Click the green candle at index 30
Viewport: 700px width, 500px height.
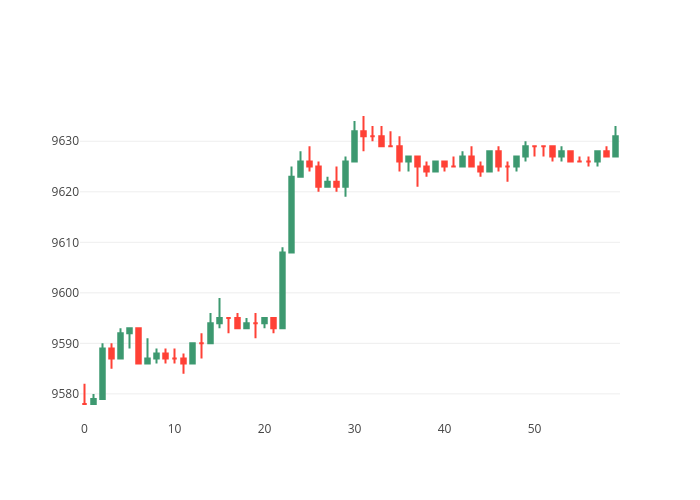point(354,146)
